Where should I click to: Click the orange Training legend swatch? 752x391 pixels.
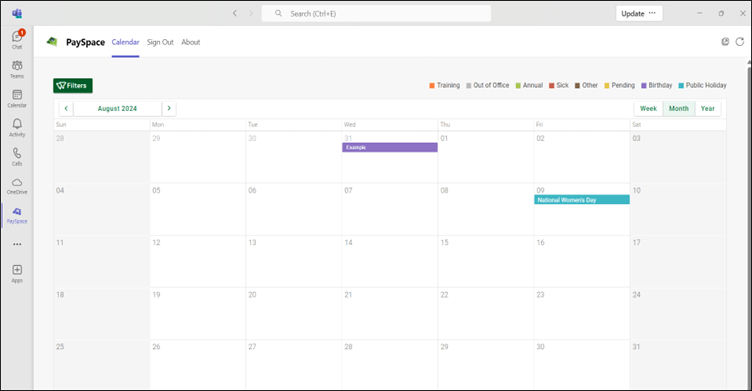coord(432,85)
